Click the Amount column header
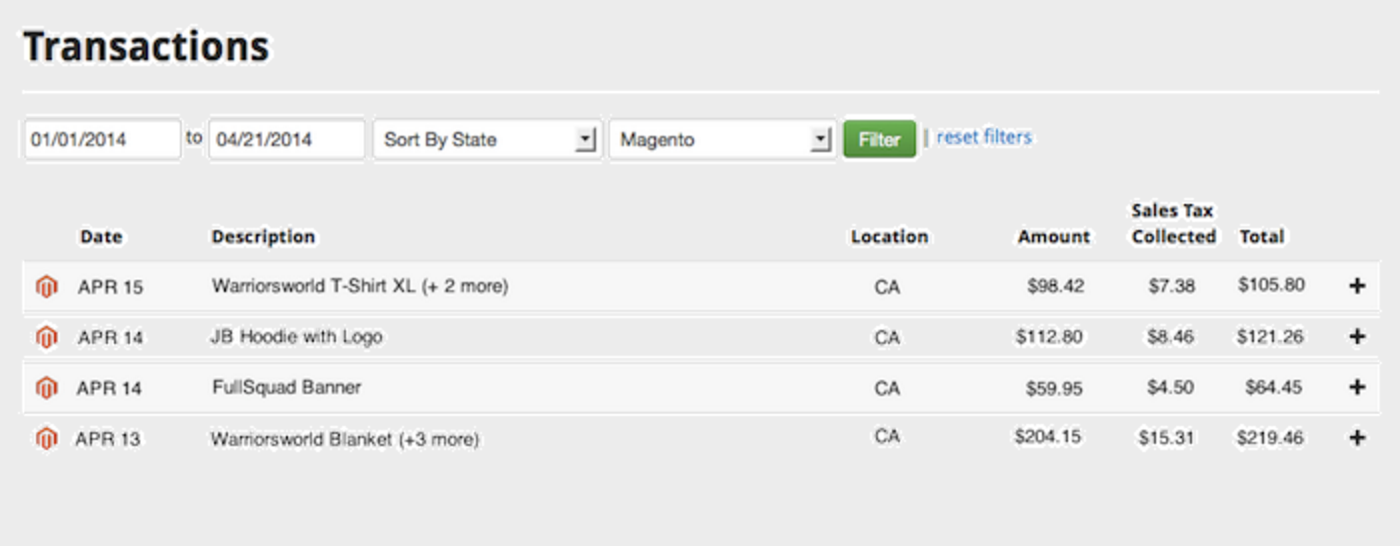Screen dimensions: 1400x546 1054,237
